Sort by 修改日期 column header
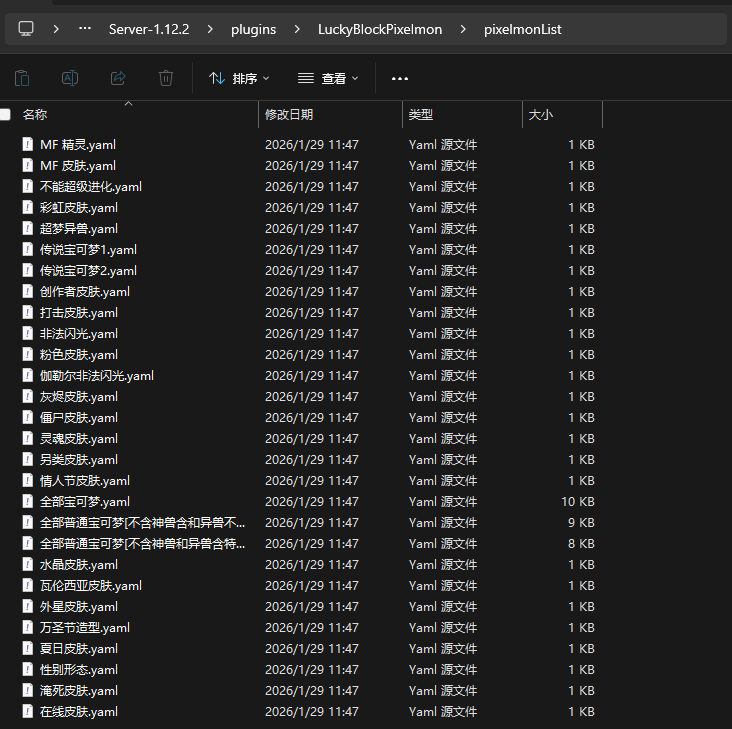Screen dimensions: 732x729 [x=289, y=115]
